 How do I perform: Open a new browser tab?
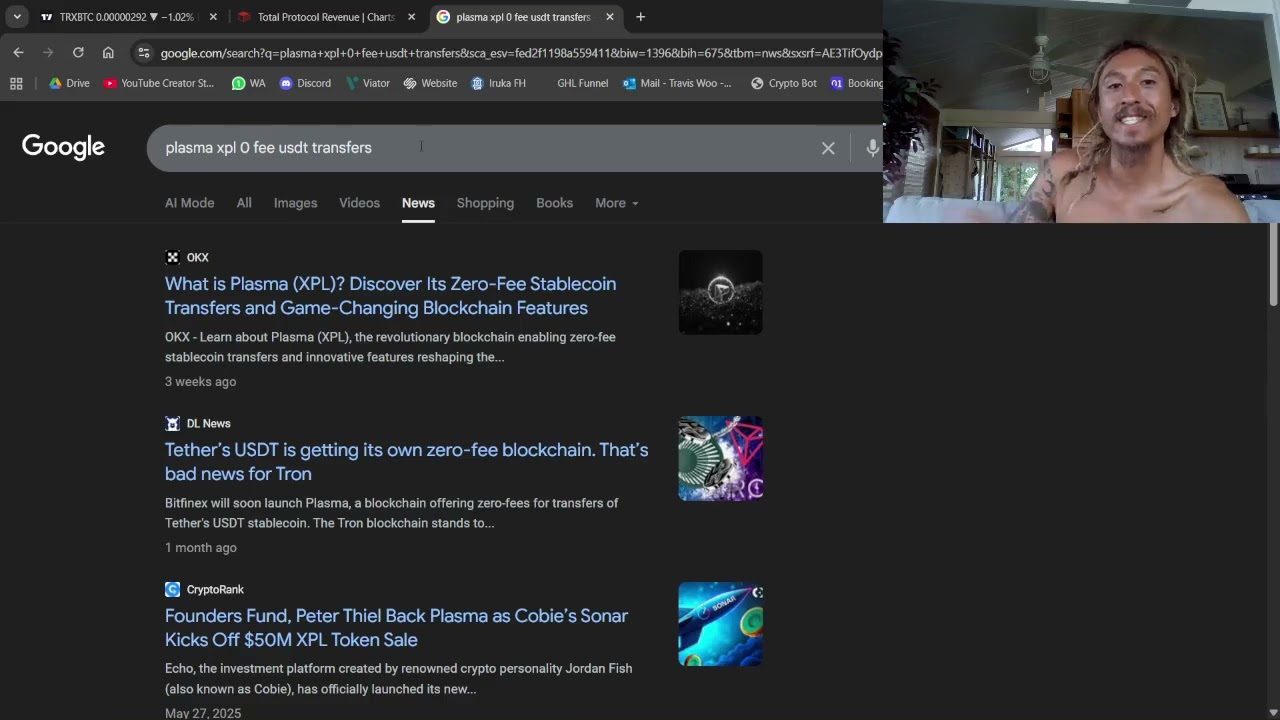(640, 17)
